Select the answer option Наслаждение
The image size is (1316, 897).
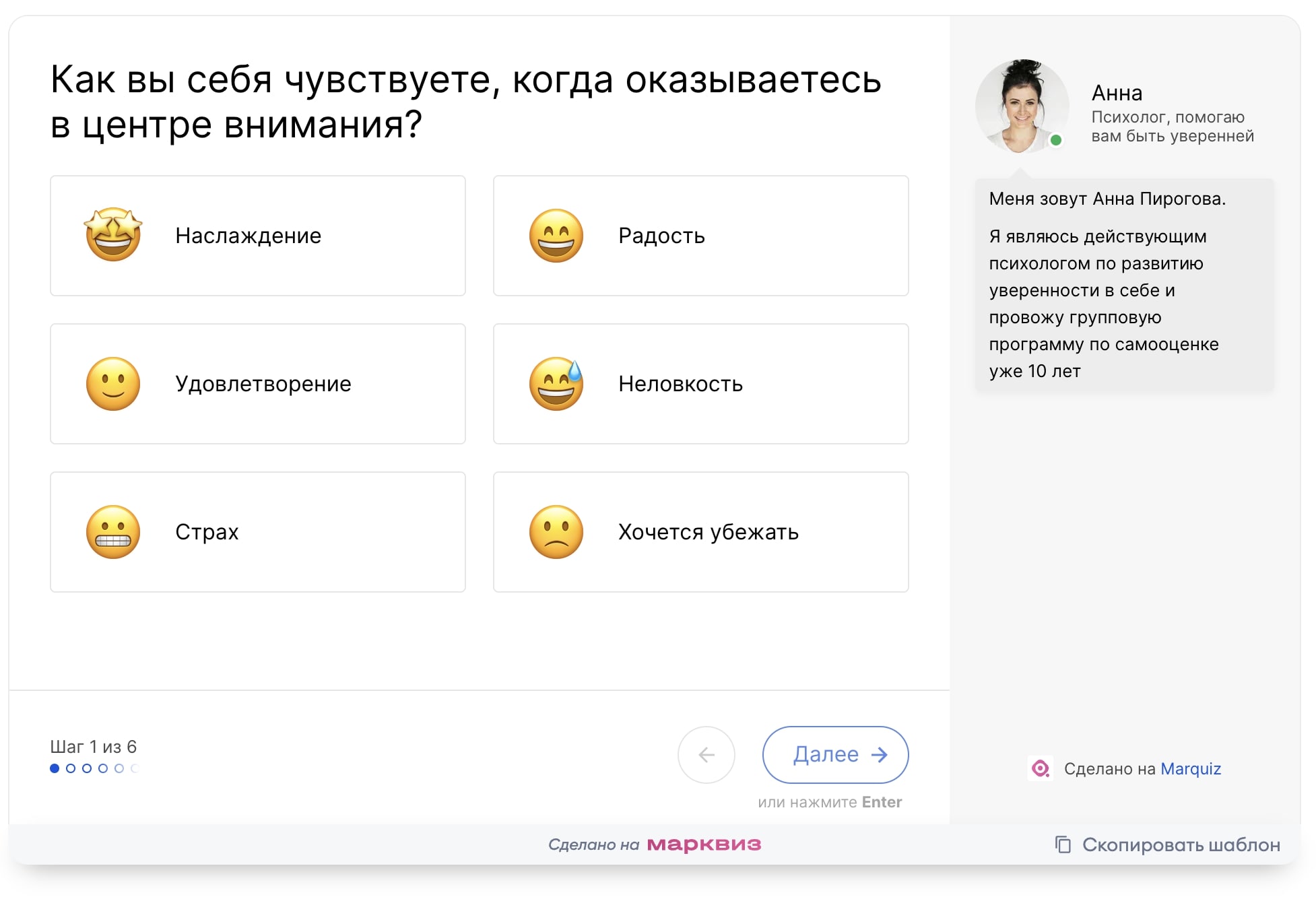coord(257,235)
